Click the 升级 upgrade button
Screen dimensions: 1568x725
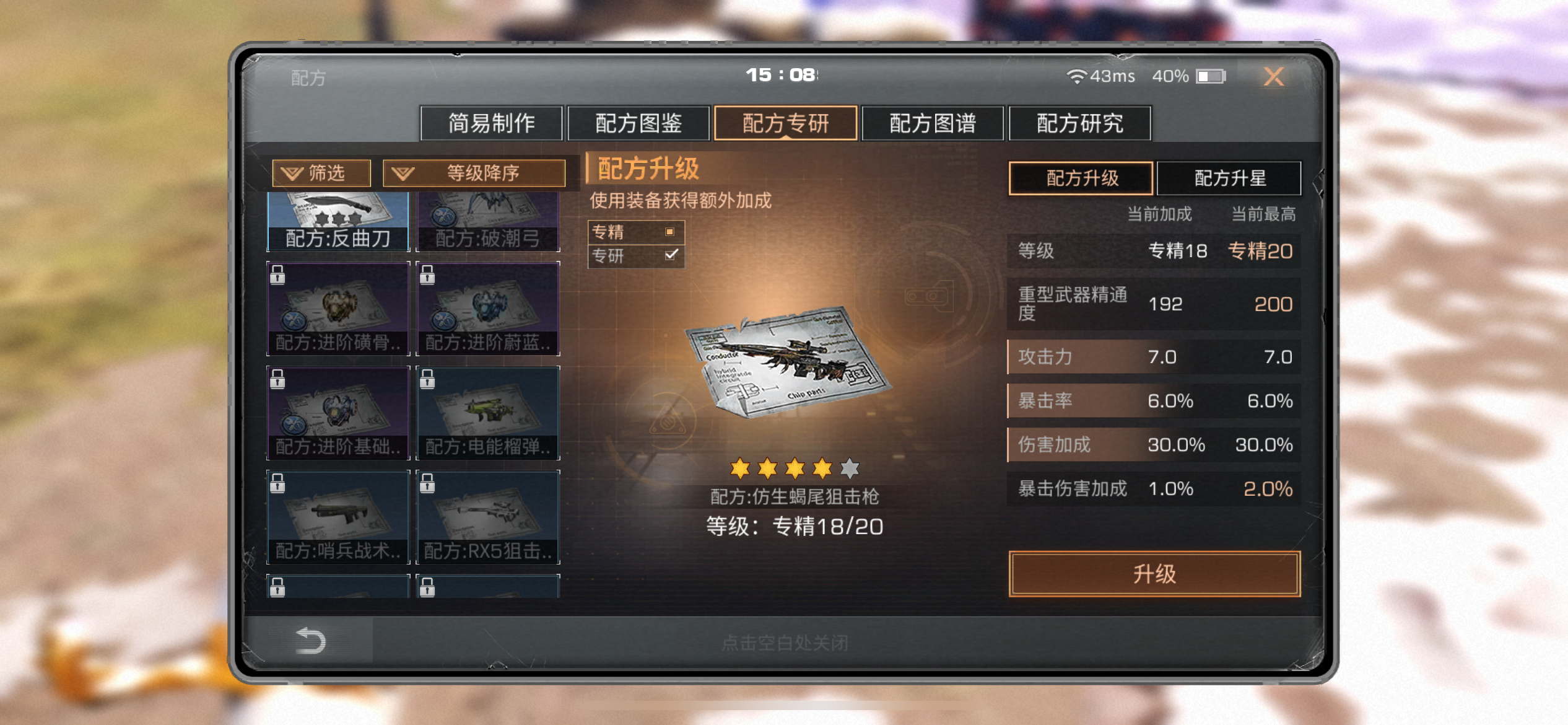(1154, 574)
